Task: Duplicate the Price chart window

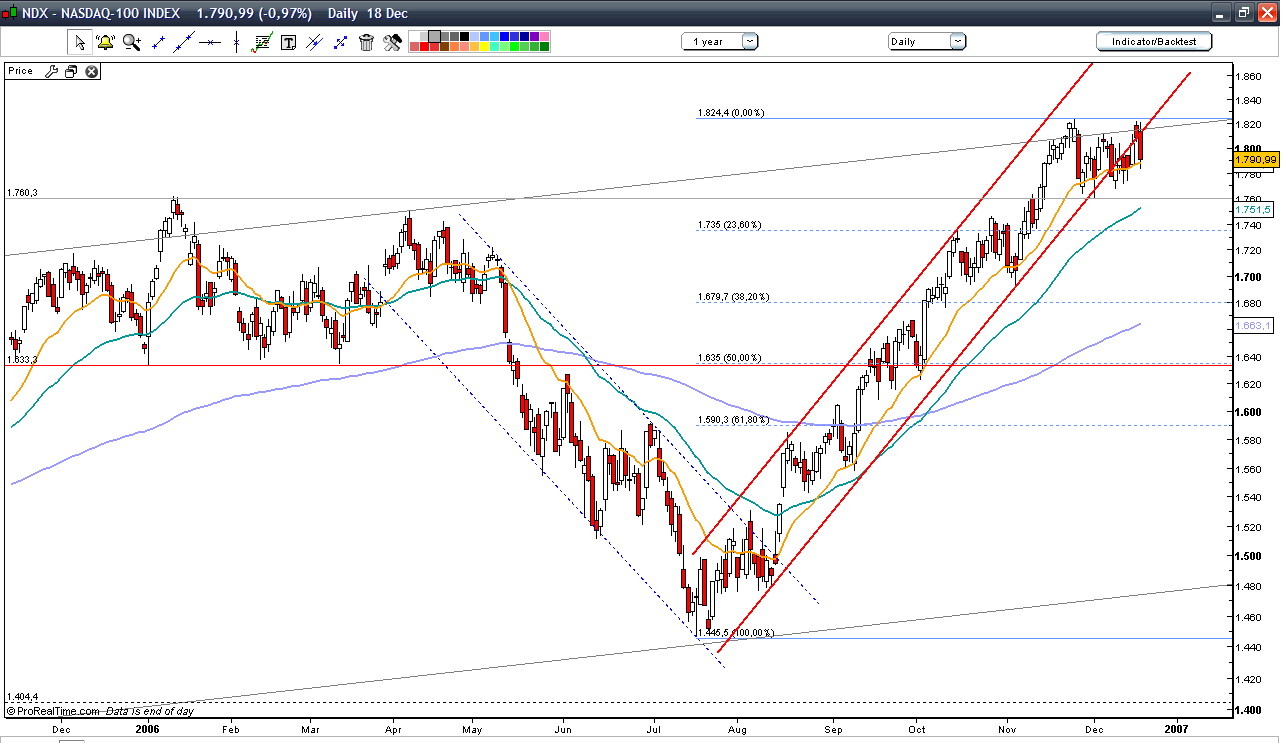Action: click(70, 71)
